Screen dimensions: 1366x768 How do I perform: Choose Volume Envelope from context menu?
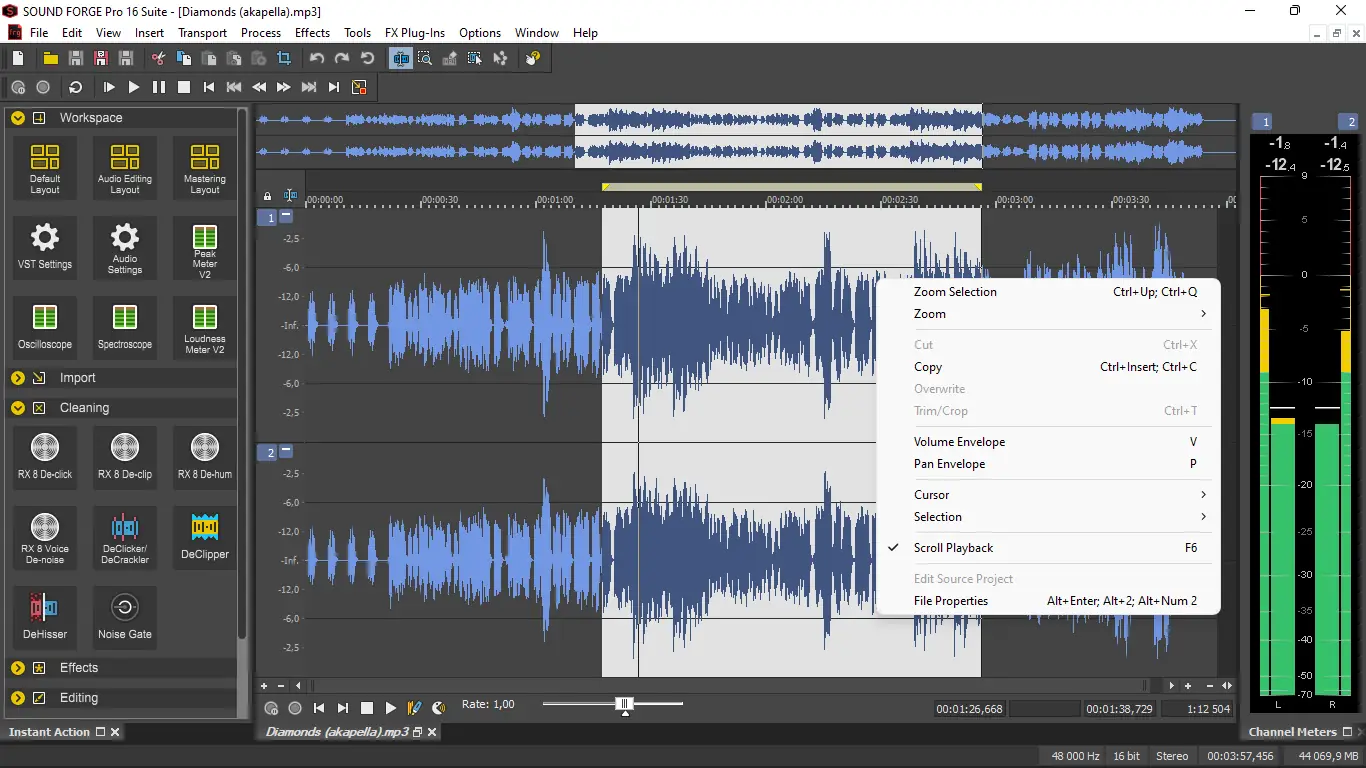pos(959,441)
